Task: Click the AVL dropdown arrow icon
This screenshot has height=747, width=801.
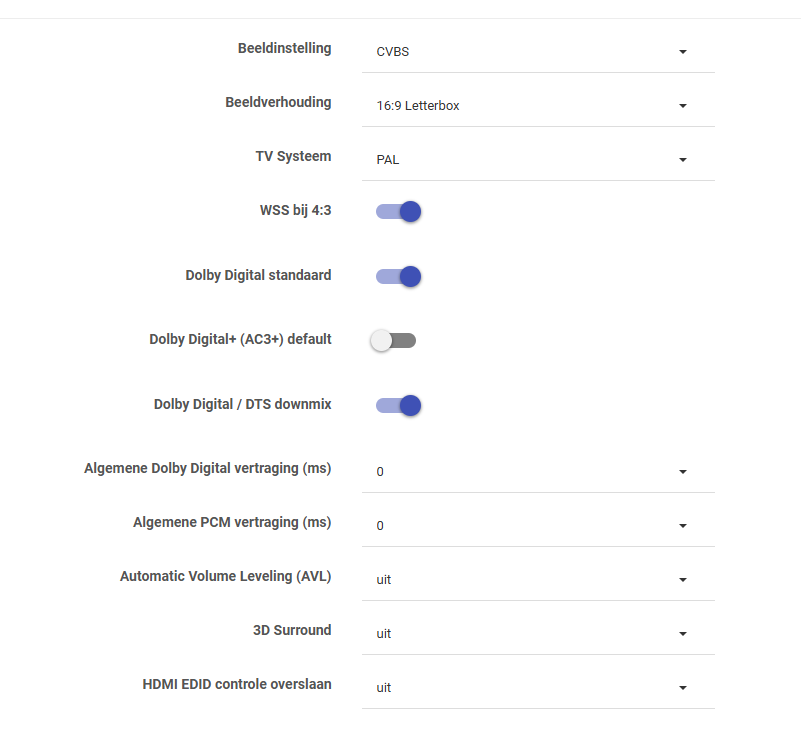Action: point(682,580)
